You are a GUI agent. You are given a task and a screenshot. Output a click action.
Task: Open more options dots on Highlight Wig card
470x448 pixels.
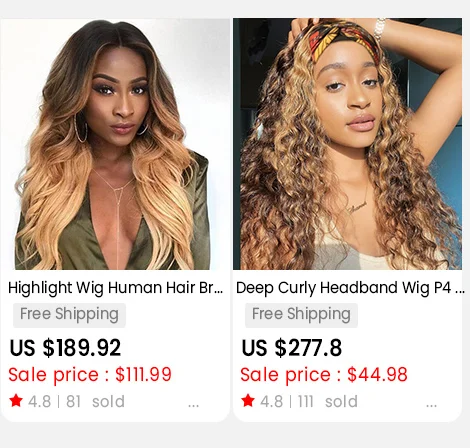pos(193,405)
